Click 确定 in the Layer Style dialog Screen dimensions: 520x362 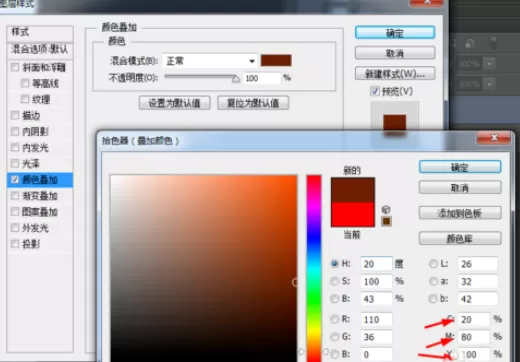(x=395, y=33)
